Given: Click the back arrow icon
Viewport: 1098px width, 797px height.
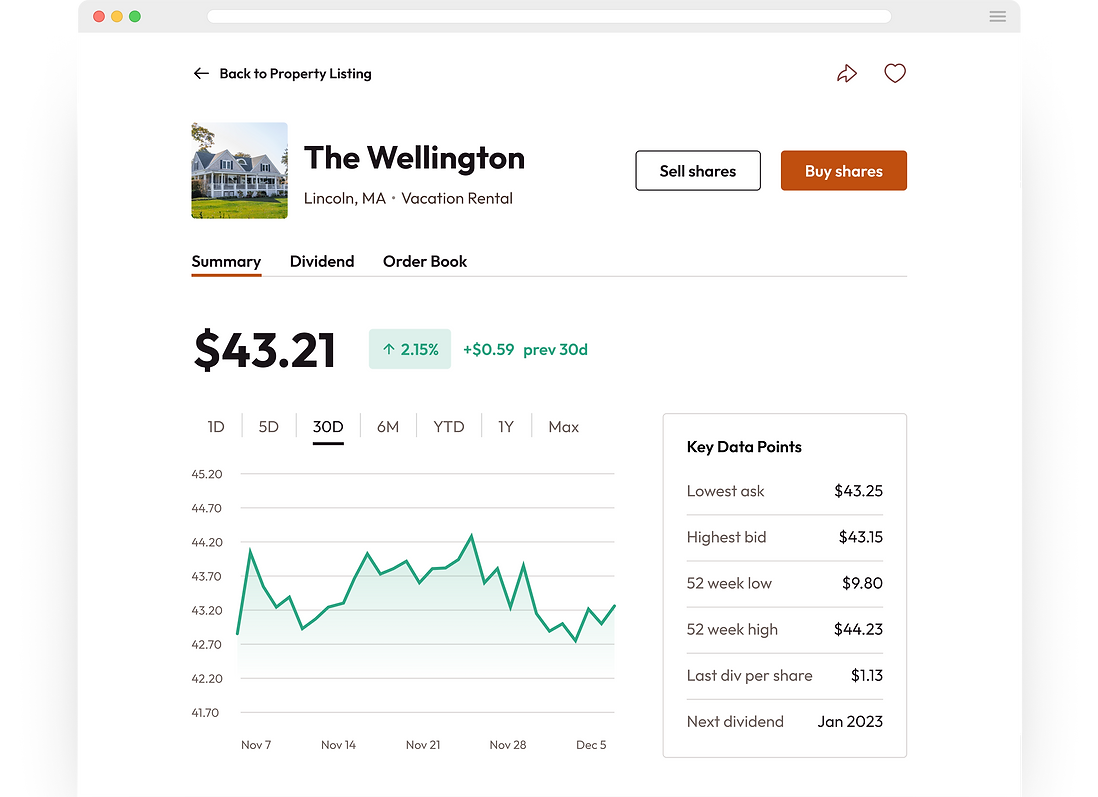Looking at the screenshot, I should [x=200, y=73].
